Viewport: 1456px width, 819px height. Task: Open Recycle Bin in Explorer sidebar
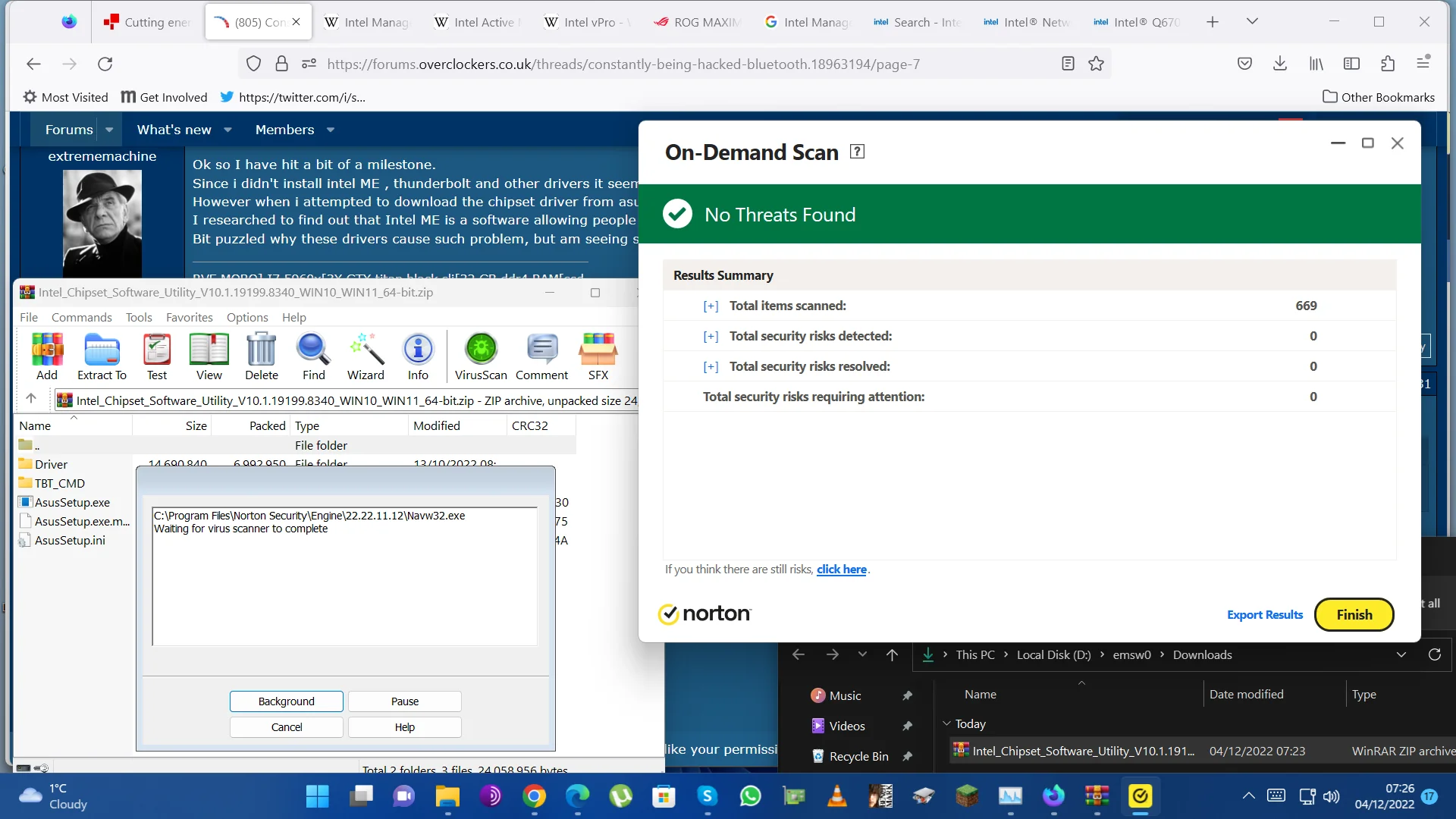coord(858,757)
